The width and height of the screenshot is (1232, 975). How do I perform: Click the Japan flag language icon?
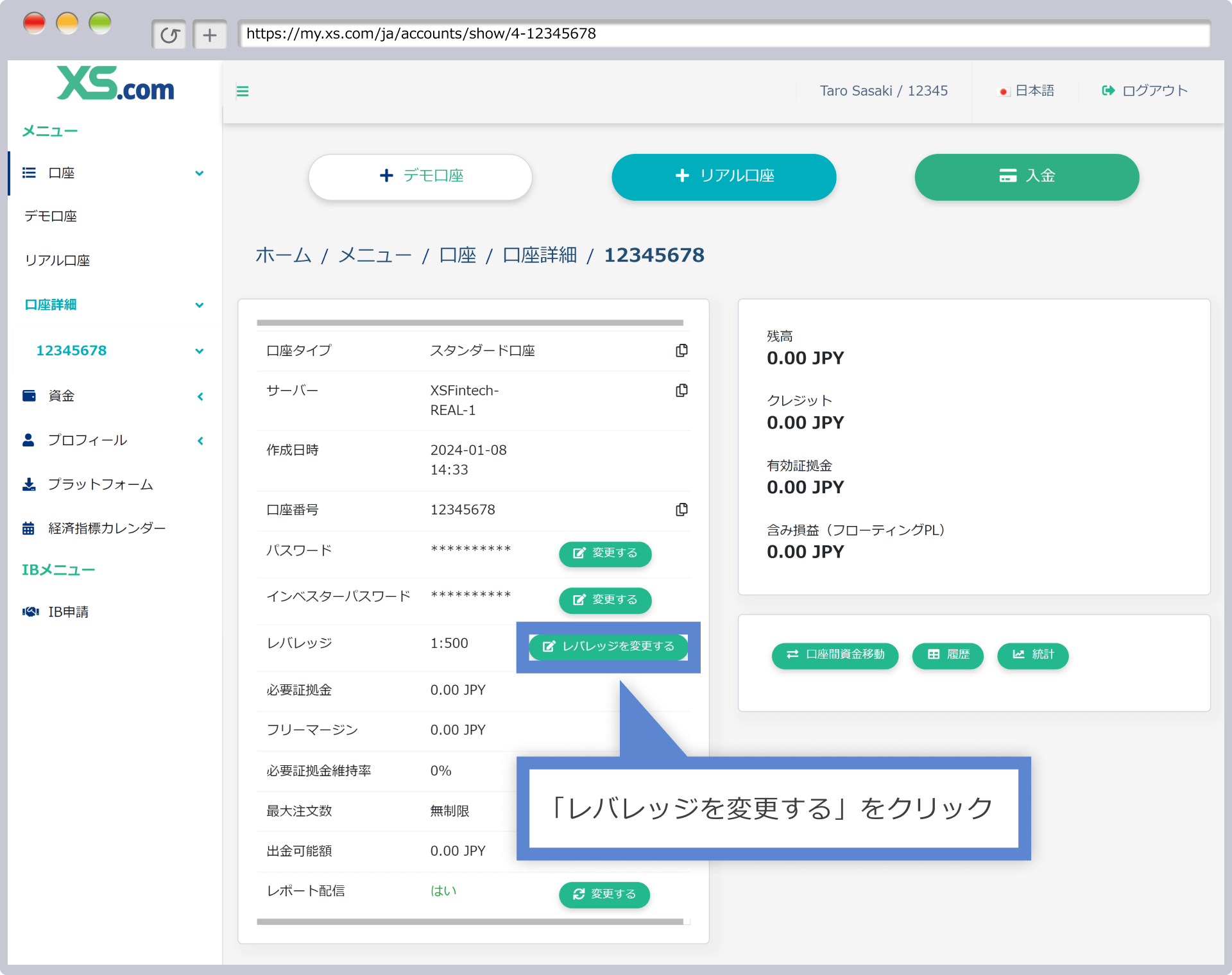tap(1004, 92)
